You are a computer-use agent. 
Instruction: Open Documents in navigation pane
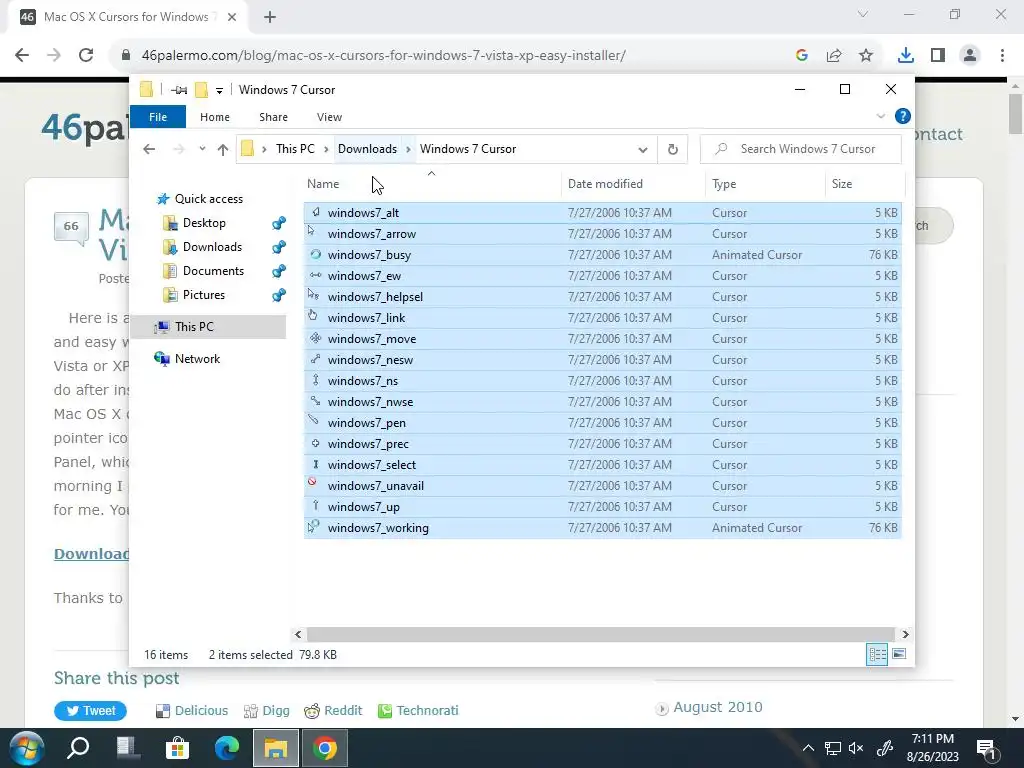213,270
